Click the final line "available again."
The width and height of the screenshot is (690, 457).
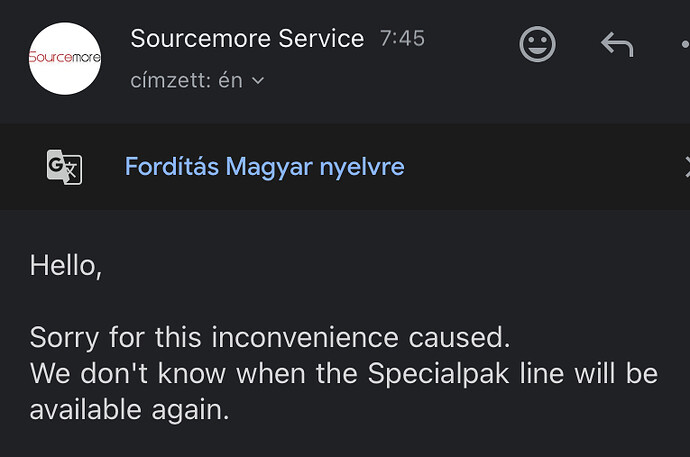pos(130,410)
